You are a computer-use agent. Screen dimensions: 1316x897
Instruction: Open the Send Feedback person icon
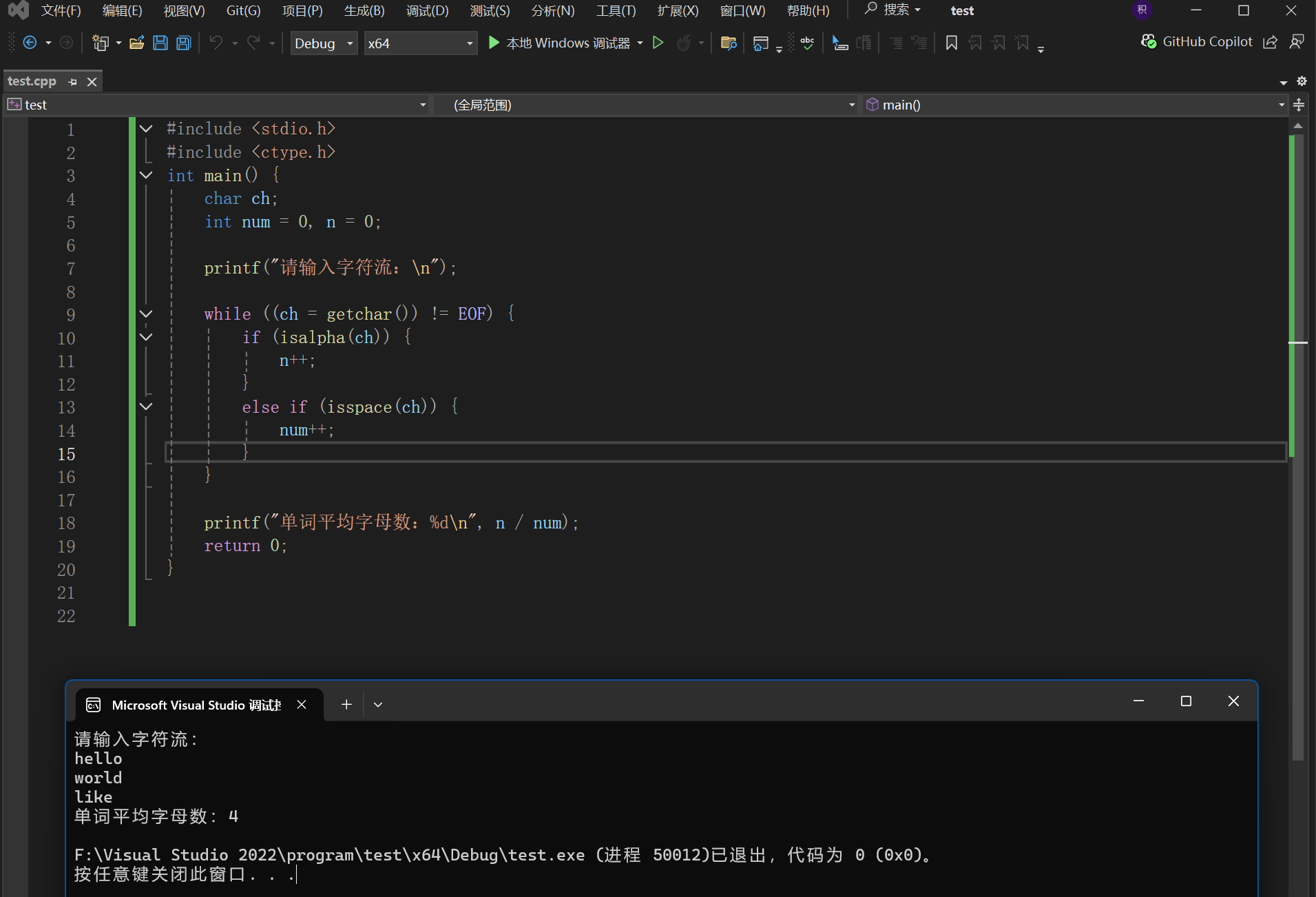pos(1297,42)
